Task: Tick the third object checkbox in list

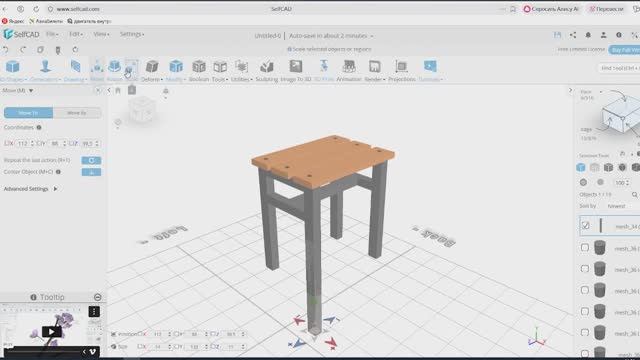Action: [x=585, y=269]
